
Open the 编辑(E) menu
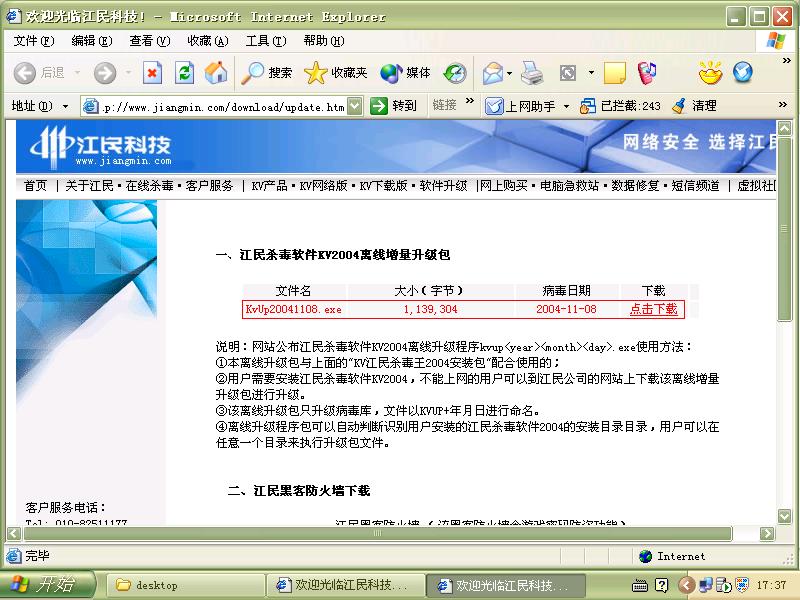pos(92,41)
